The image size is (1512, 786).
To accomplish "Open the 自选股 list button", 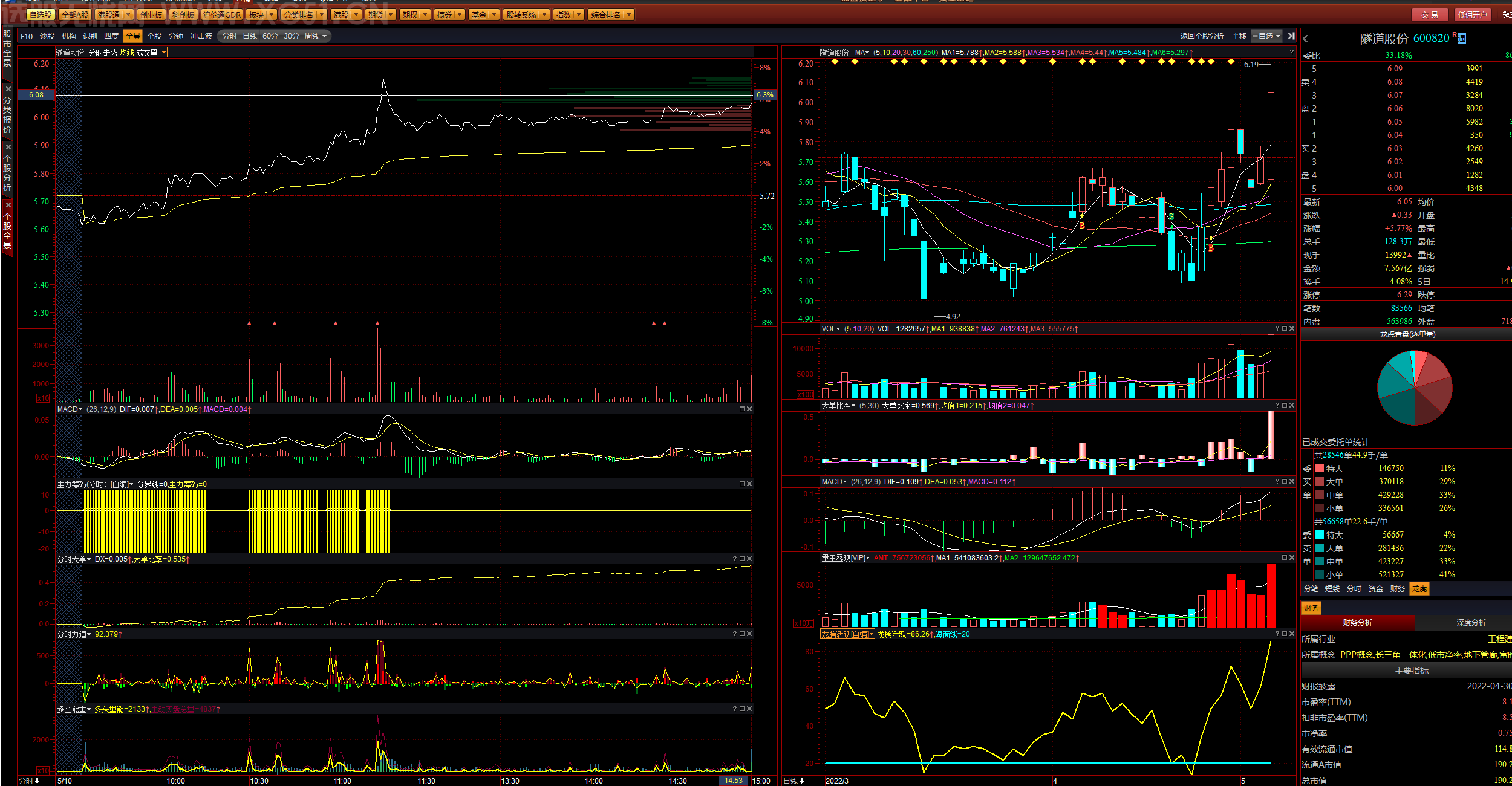I will pos(41,15).
